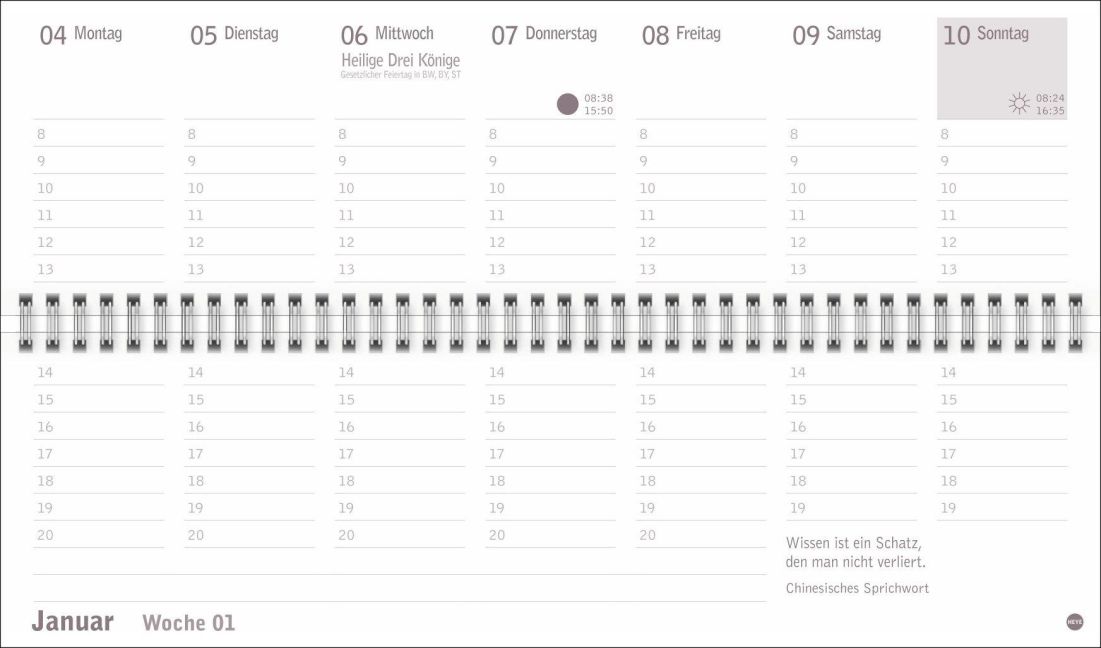The image size is (1101, 648).
Task: Click the sunrise time 08:24 on Sonntag
Action: pos(1050,98)
